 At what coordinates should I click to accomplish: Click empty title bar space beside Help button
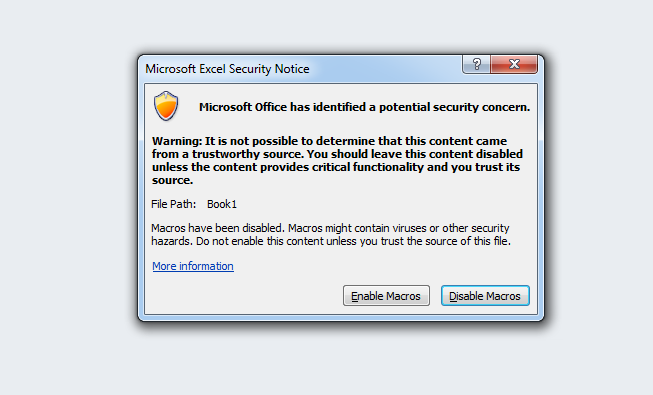[x=385, y=69]
